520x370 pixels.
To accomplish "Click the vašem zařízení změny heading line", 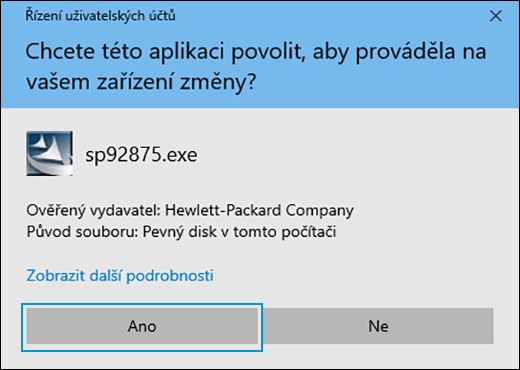I will click(141, 82).
